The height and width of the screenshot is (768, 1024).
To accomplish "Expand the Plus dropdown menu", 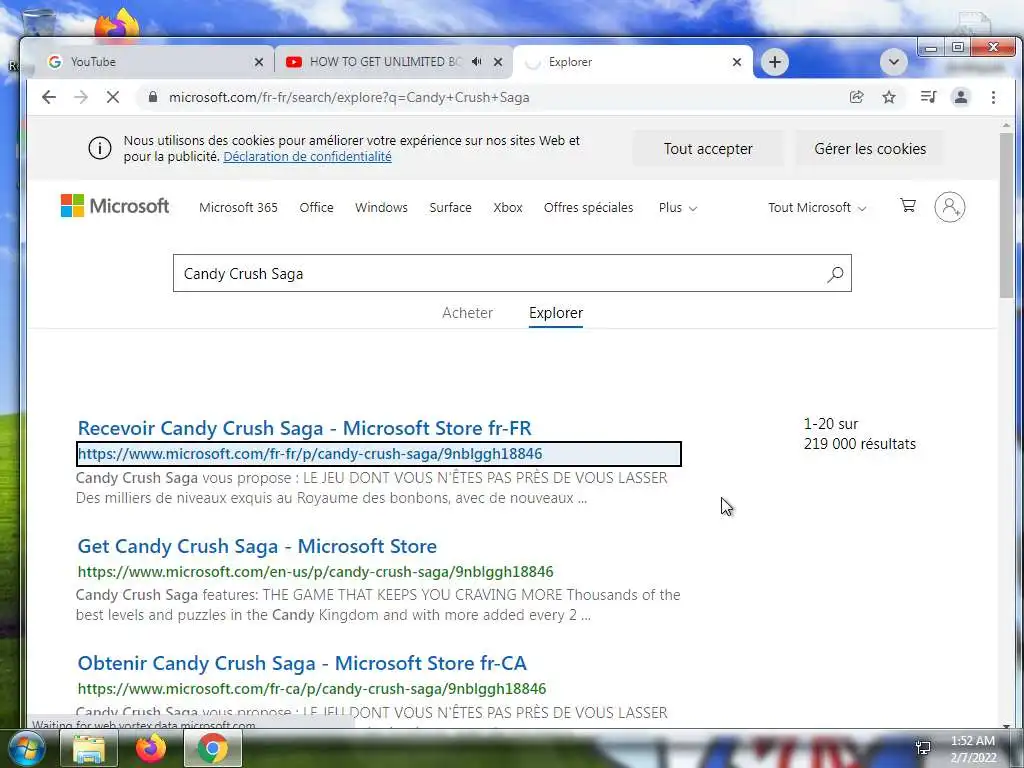I will point(677,208).
